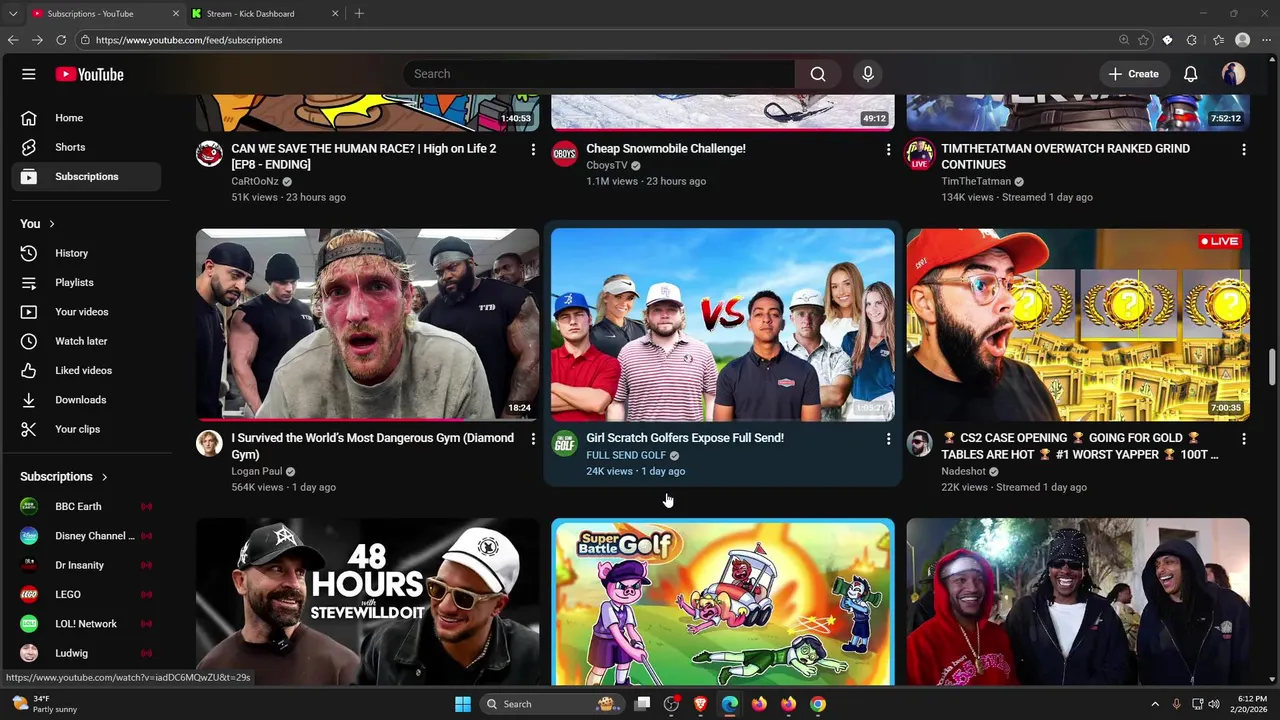Open History in the sidebar
This screenshot has width=1280, height=720.
(x=86, y=253)
